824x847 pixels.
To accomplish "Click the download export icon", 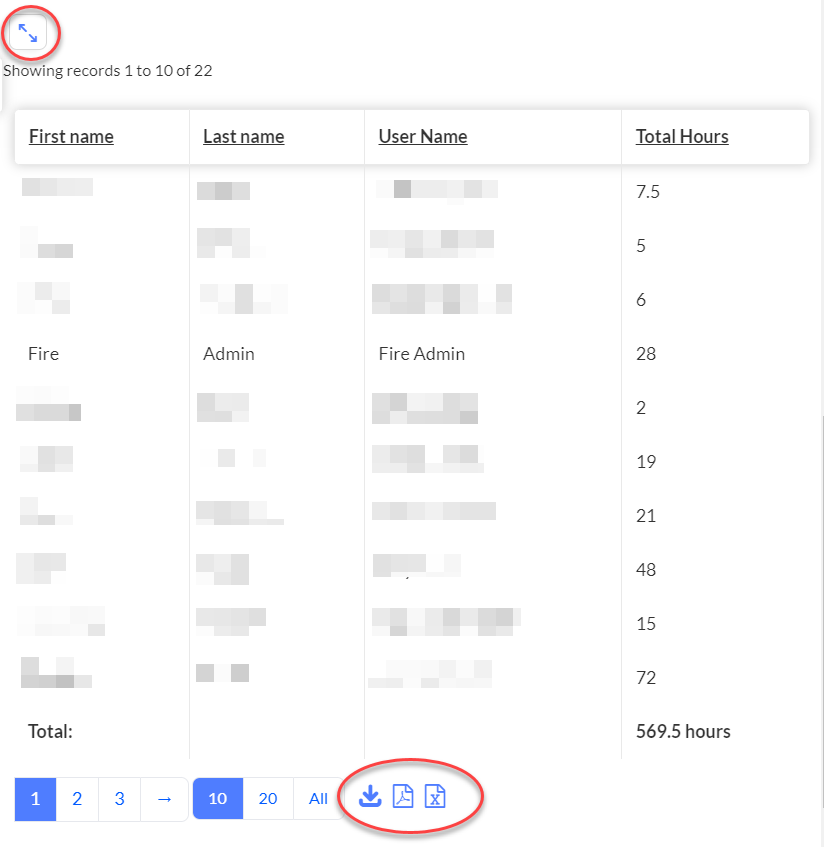I will pyautogui.click(x=370, y=797).
